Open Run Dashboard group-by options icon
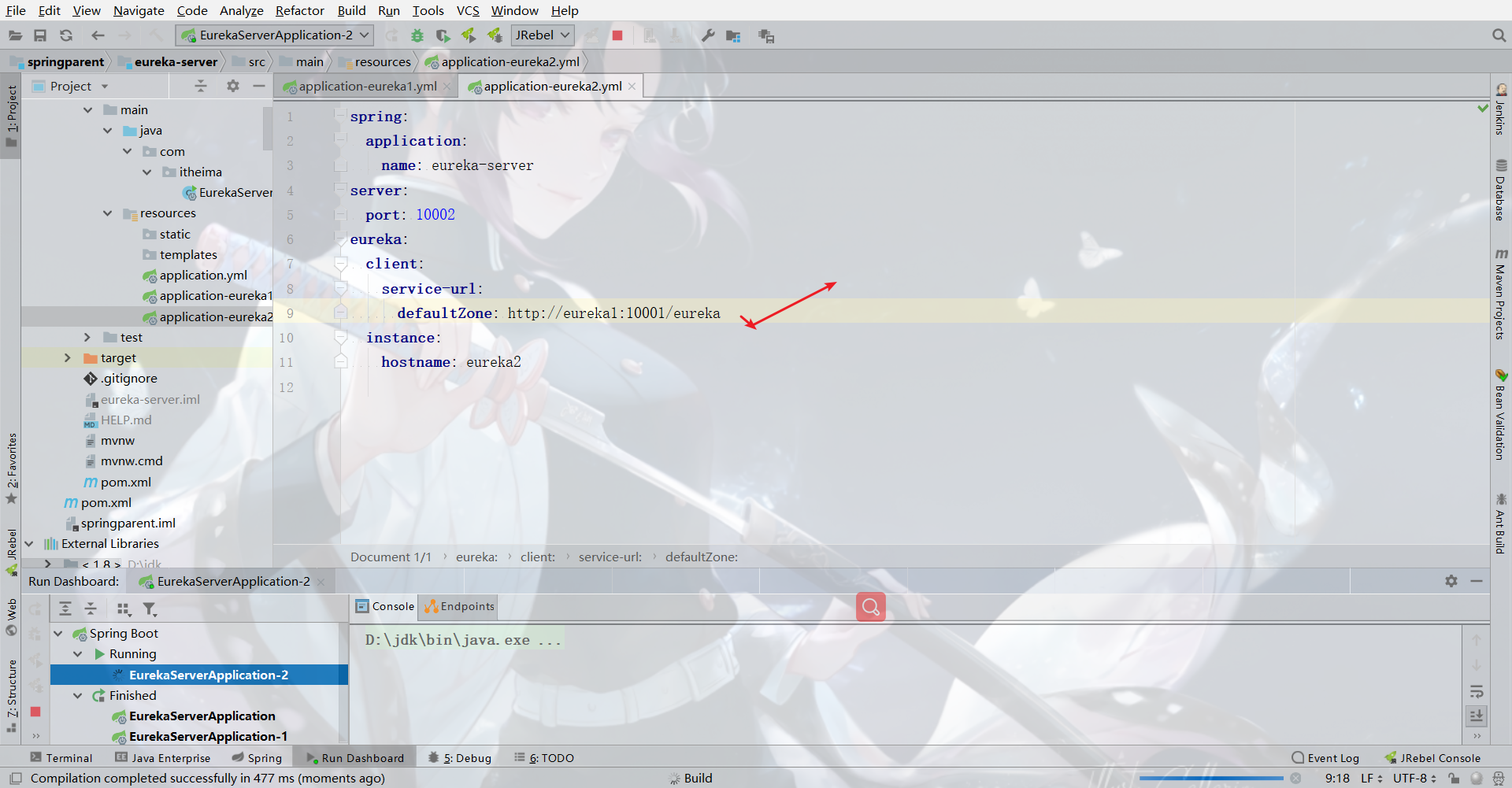 pyautogui.click(x=124, y=609)
